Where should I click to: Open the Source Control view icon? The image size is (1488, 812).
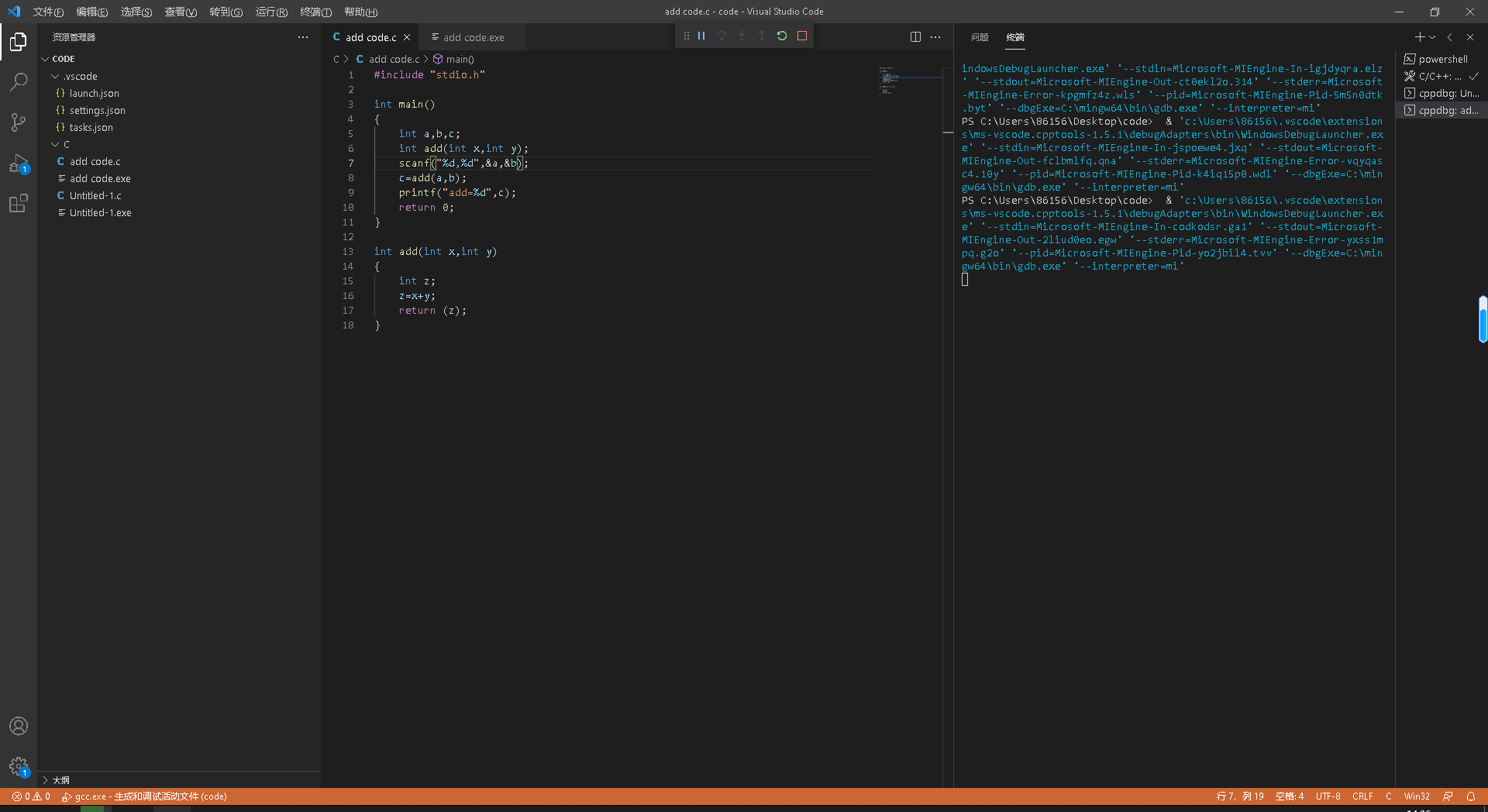[x=19, y=122]
